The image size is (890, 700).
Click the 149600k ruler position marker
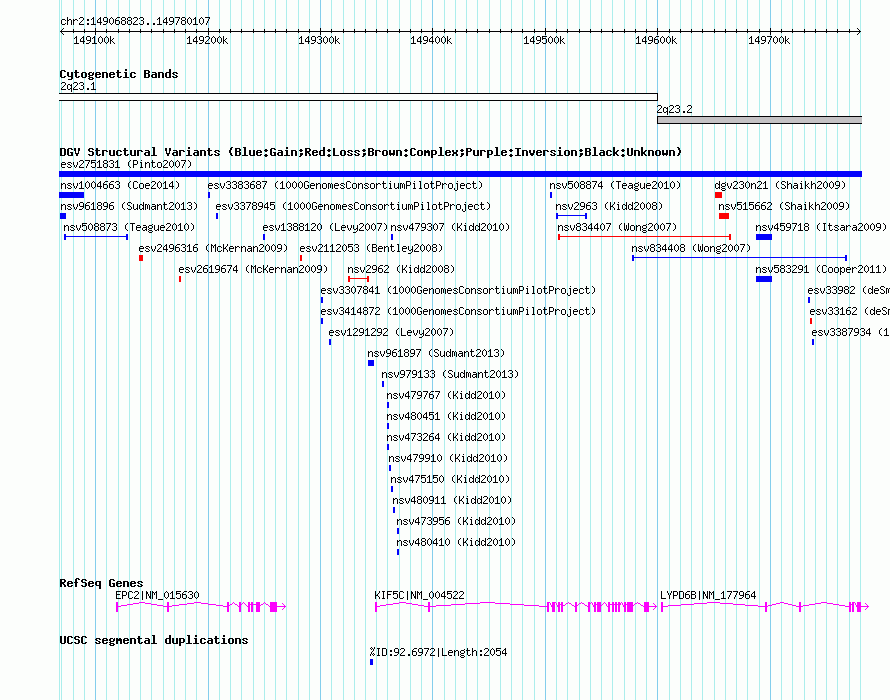656,40
